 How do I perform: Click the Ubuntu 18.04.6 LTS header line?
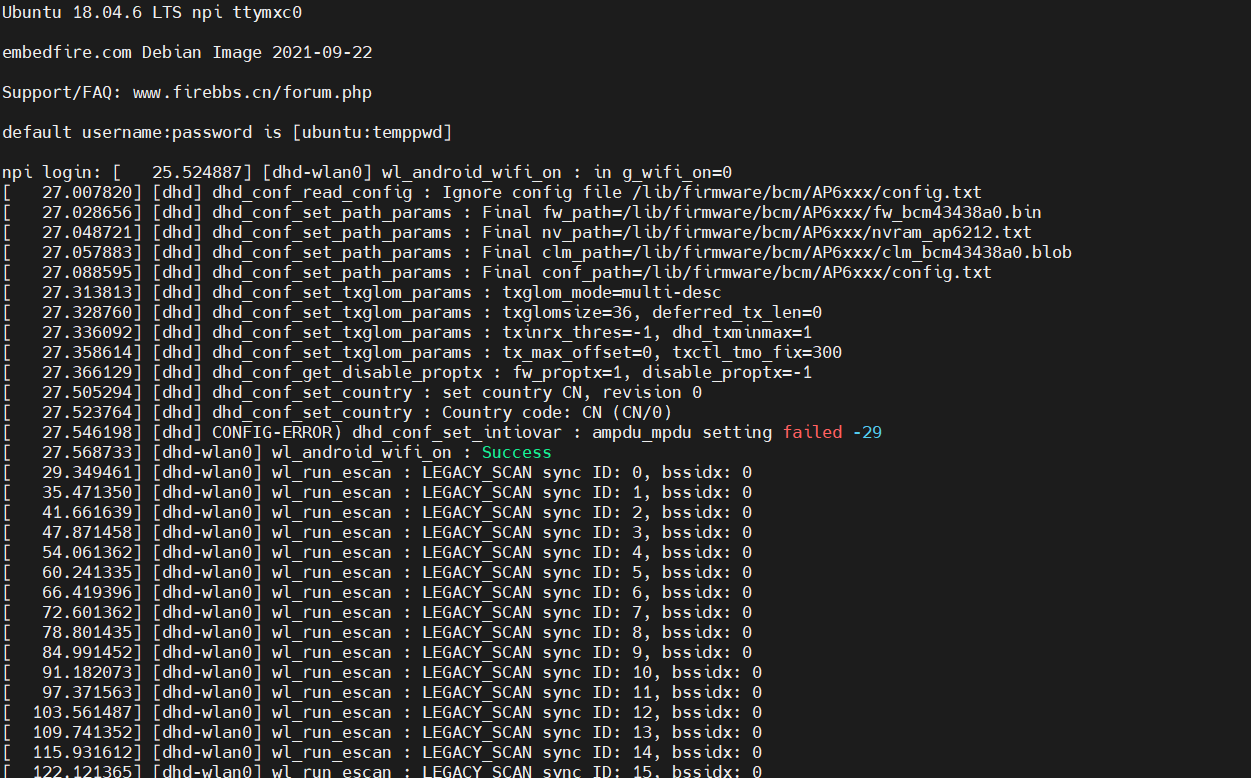pos(152,12)
